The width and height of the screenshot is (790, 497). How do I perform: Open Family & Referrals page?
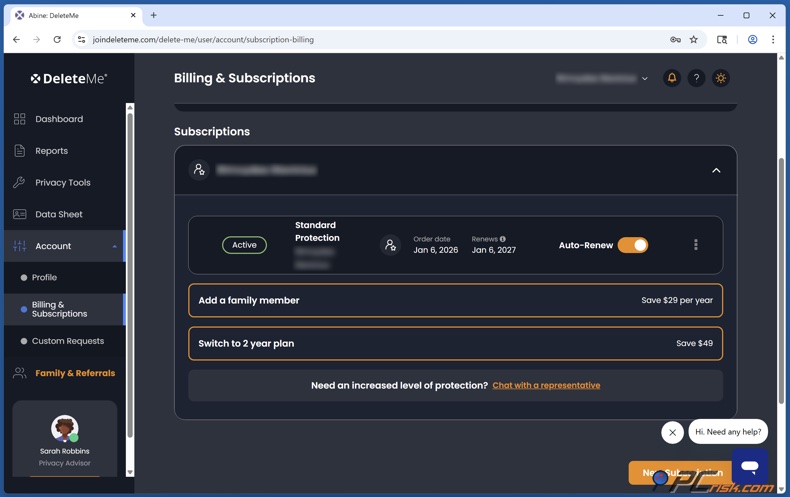(x=74, y=373)
